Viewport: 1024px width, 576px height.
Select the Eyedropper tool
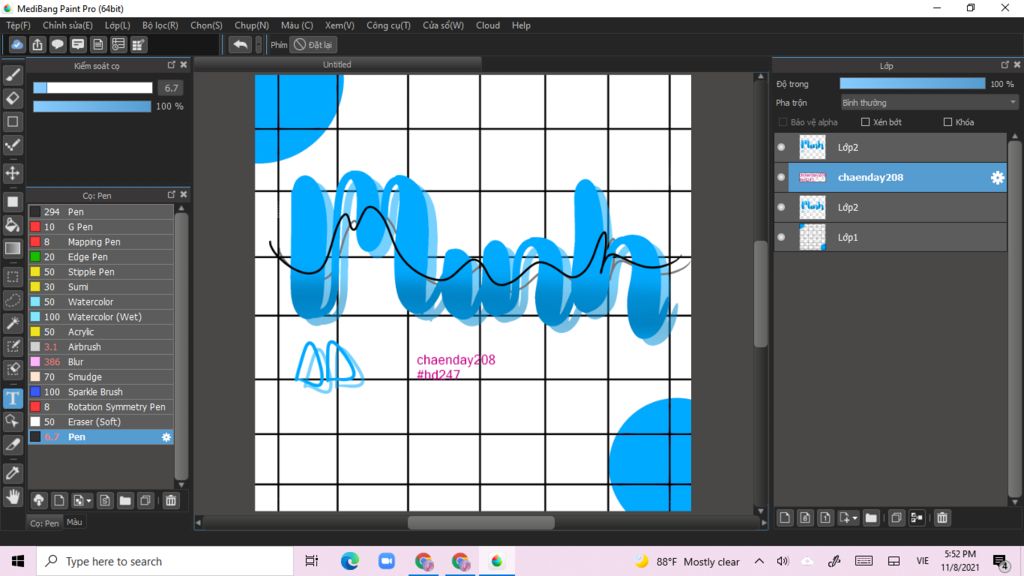point(12,473)
